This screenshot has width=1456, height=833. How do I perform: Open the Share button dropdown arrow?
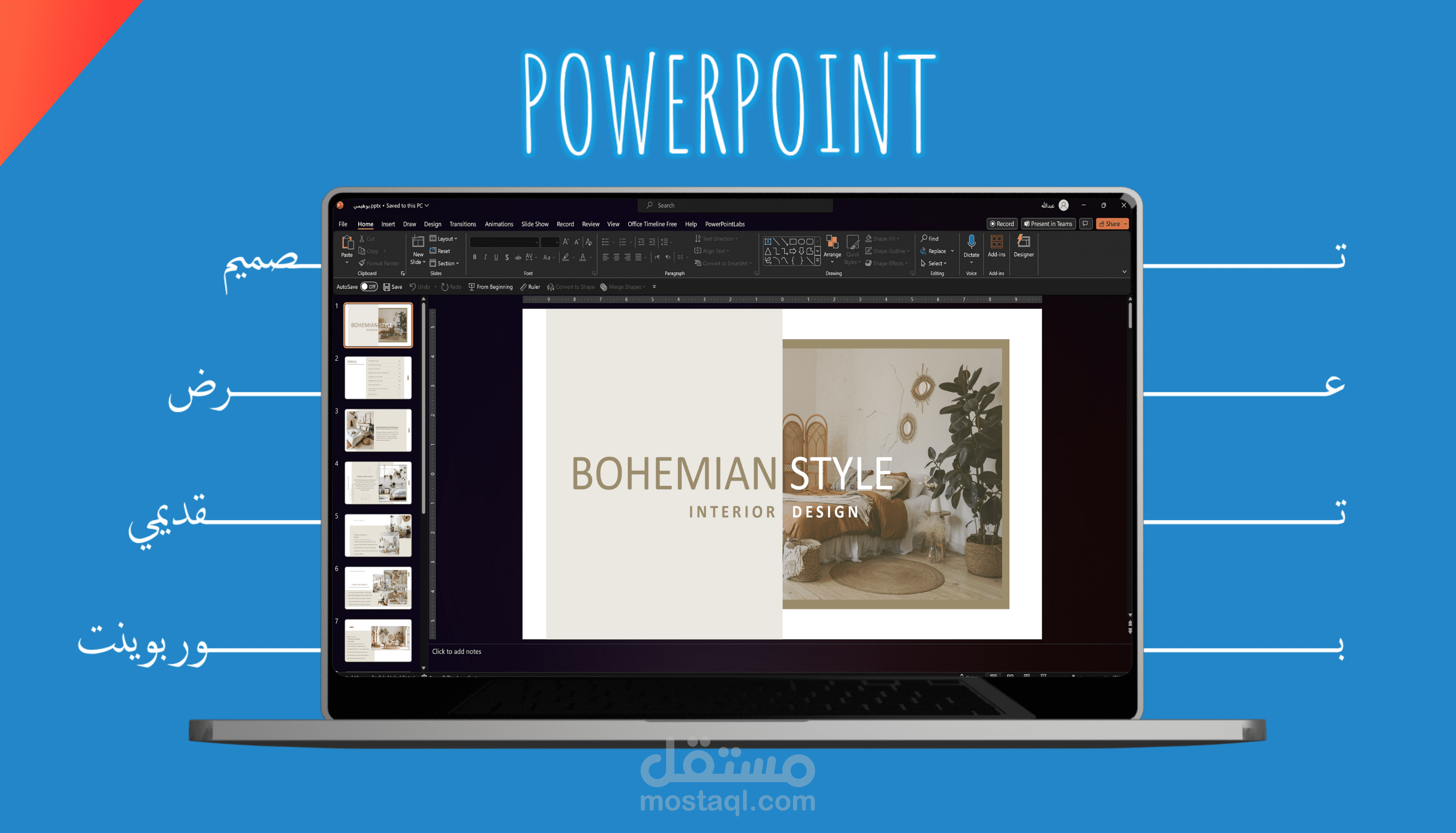coord(1125,224)
